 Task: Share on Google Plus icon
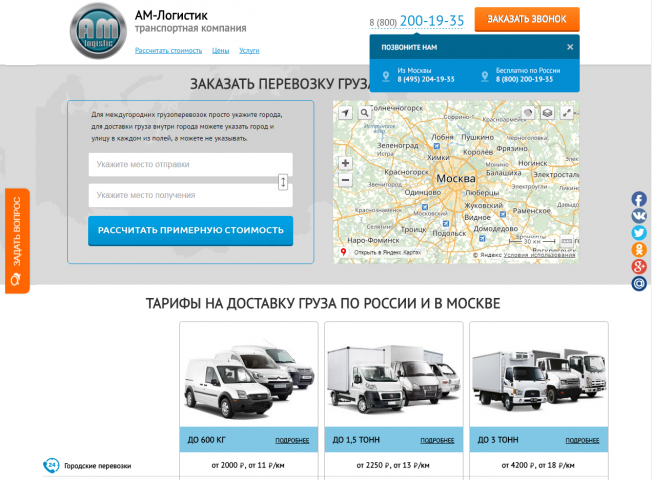[639, 266]
